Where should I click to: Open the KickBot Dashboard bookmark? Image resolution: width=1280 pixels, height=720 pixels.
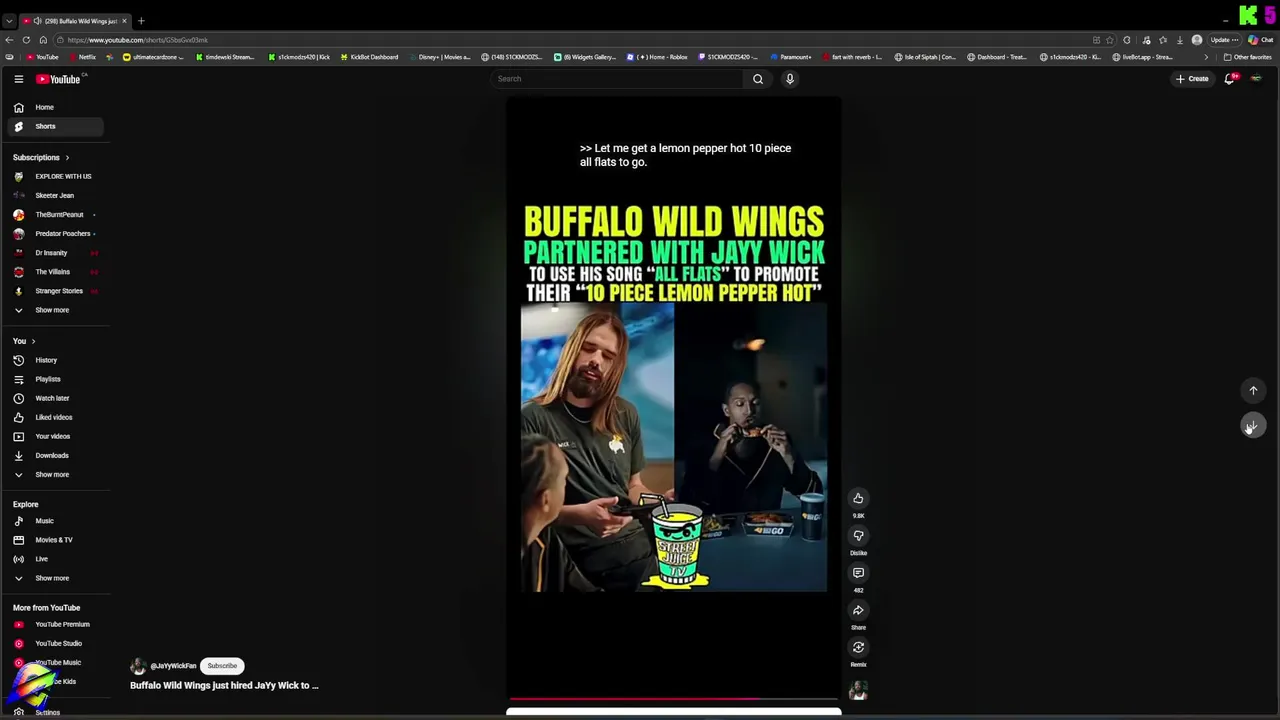click(x=370, y=57)
